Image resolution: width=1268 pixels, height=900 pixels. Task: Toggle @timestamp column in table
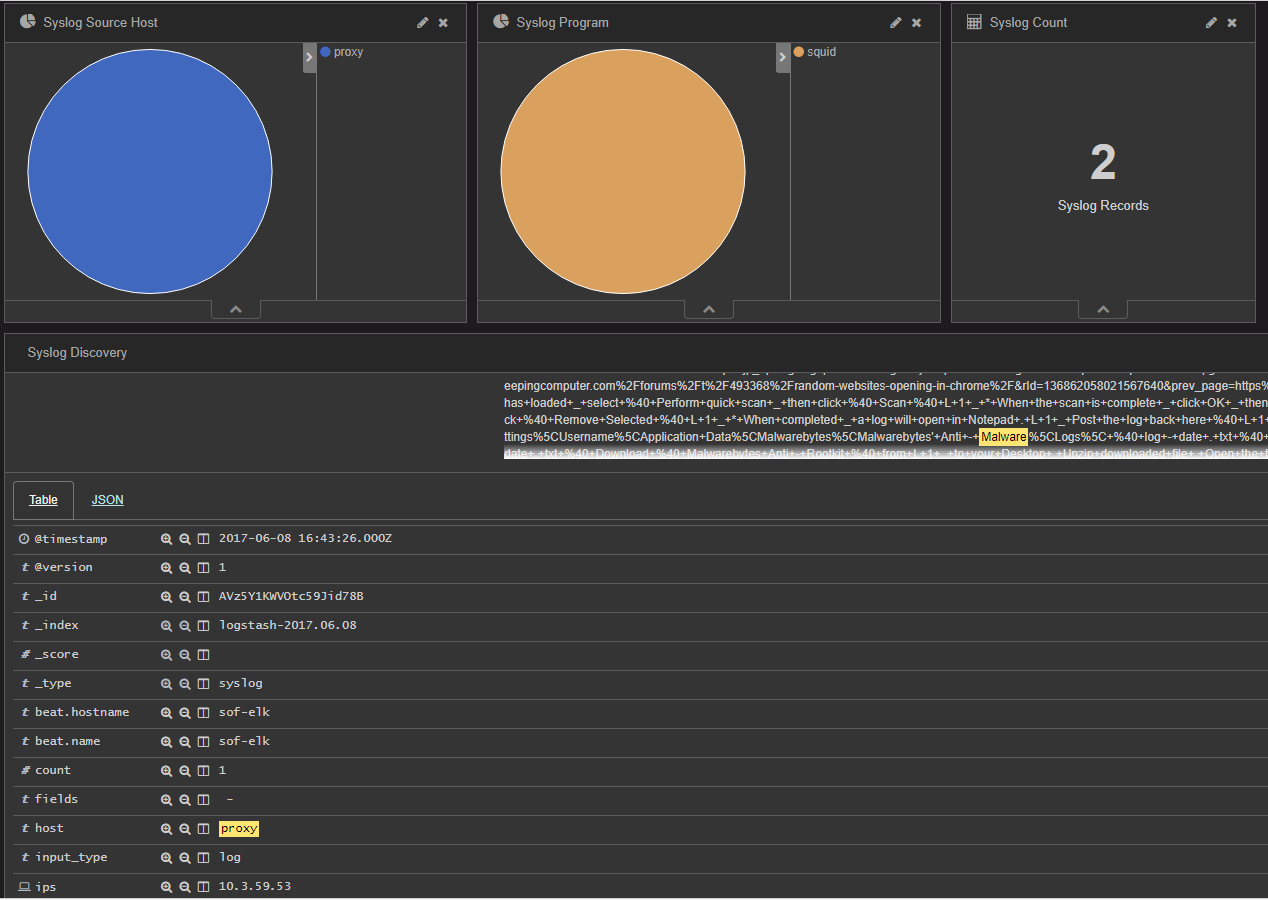[203, 539]
